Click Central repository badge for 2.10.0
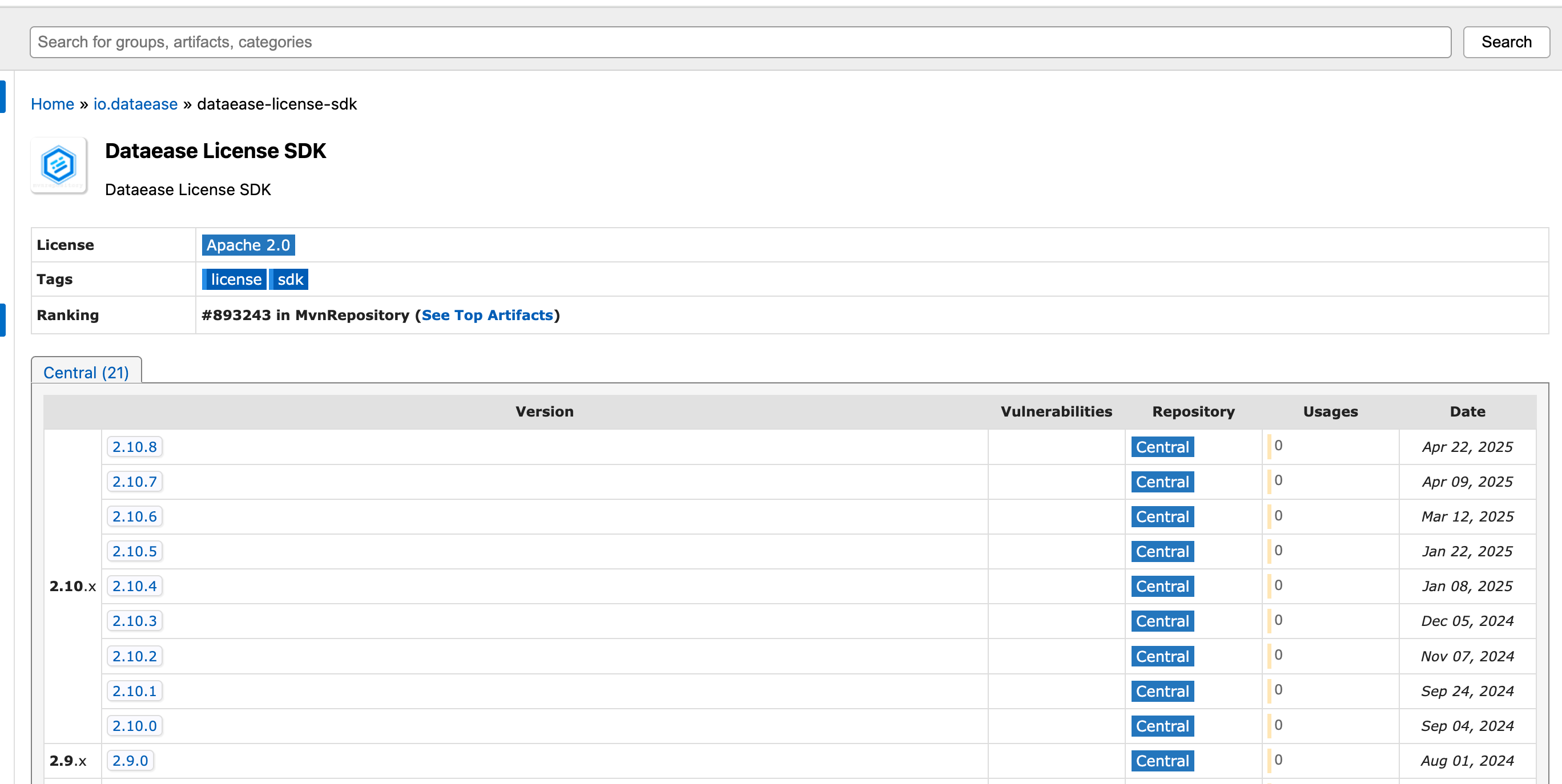This screenshot has width=1562, height=784. [x=1162, y=726]
